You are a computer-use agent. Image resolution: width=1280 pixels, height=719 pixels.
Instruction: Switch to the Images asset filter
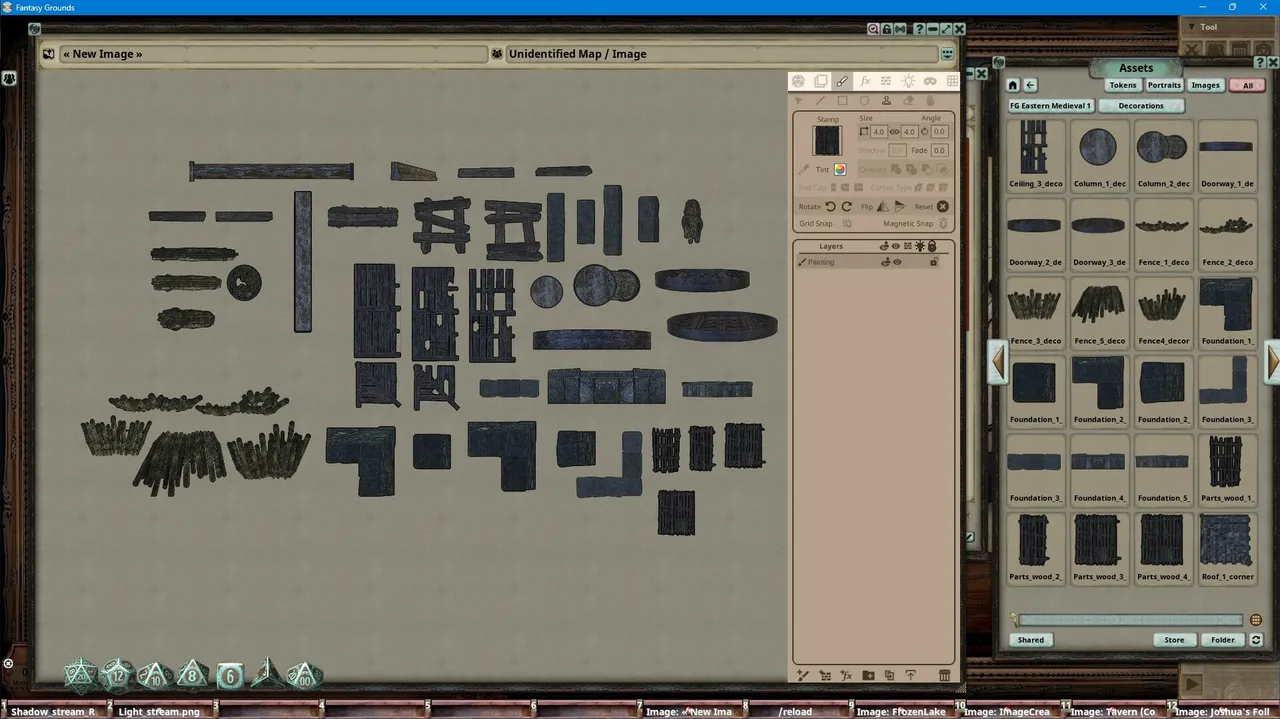tap(1205, 85)
